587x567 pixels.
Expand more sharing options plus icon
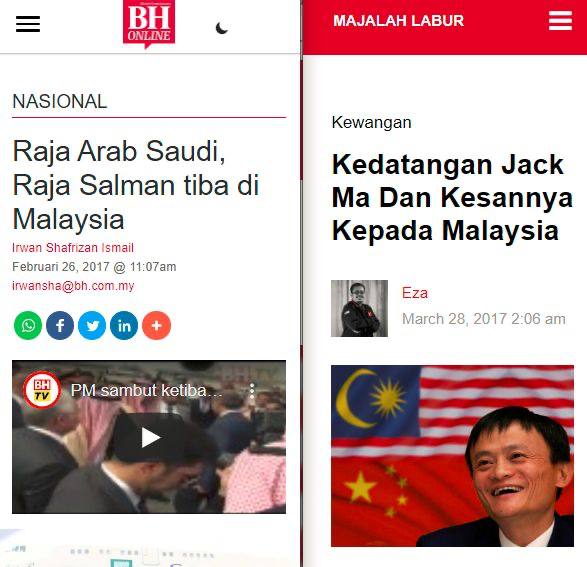tap(156, 325)
